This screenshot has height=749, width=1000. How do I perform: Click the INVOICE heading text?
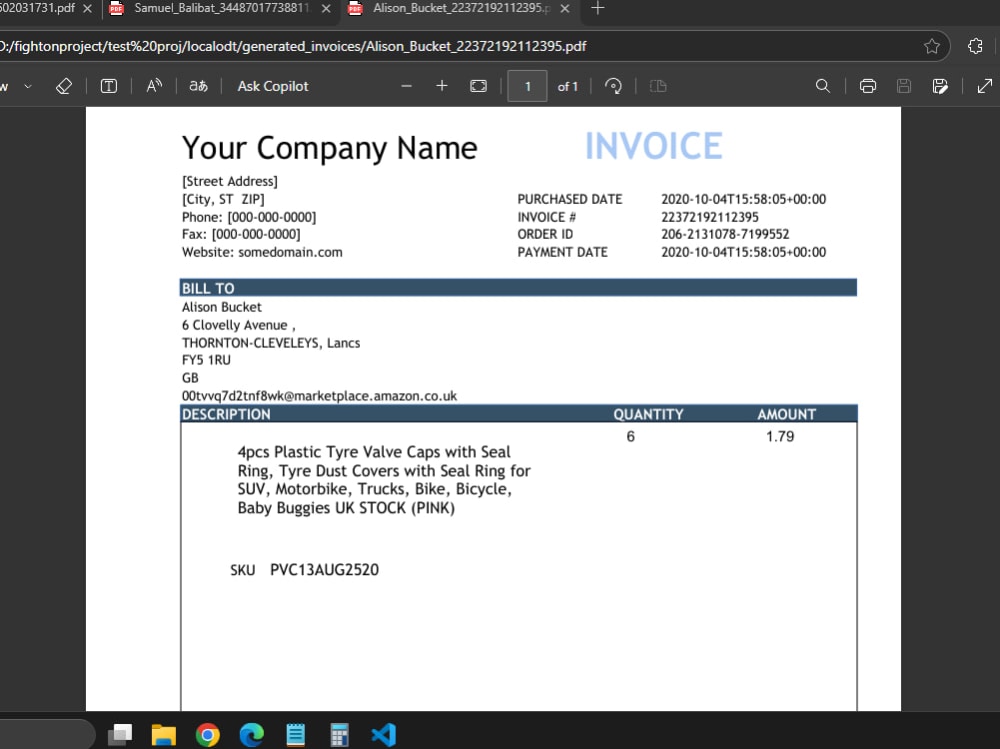pos(654,146)
